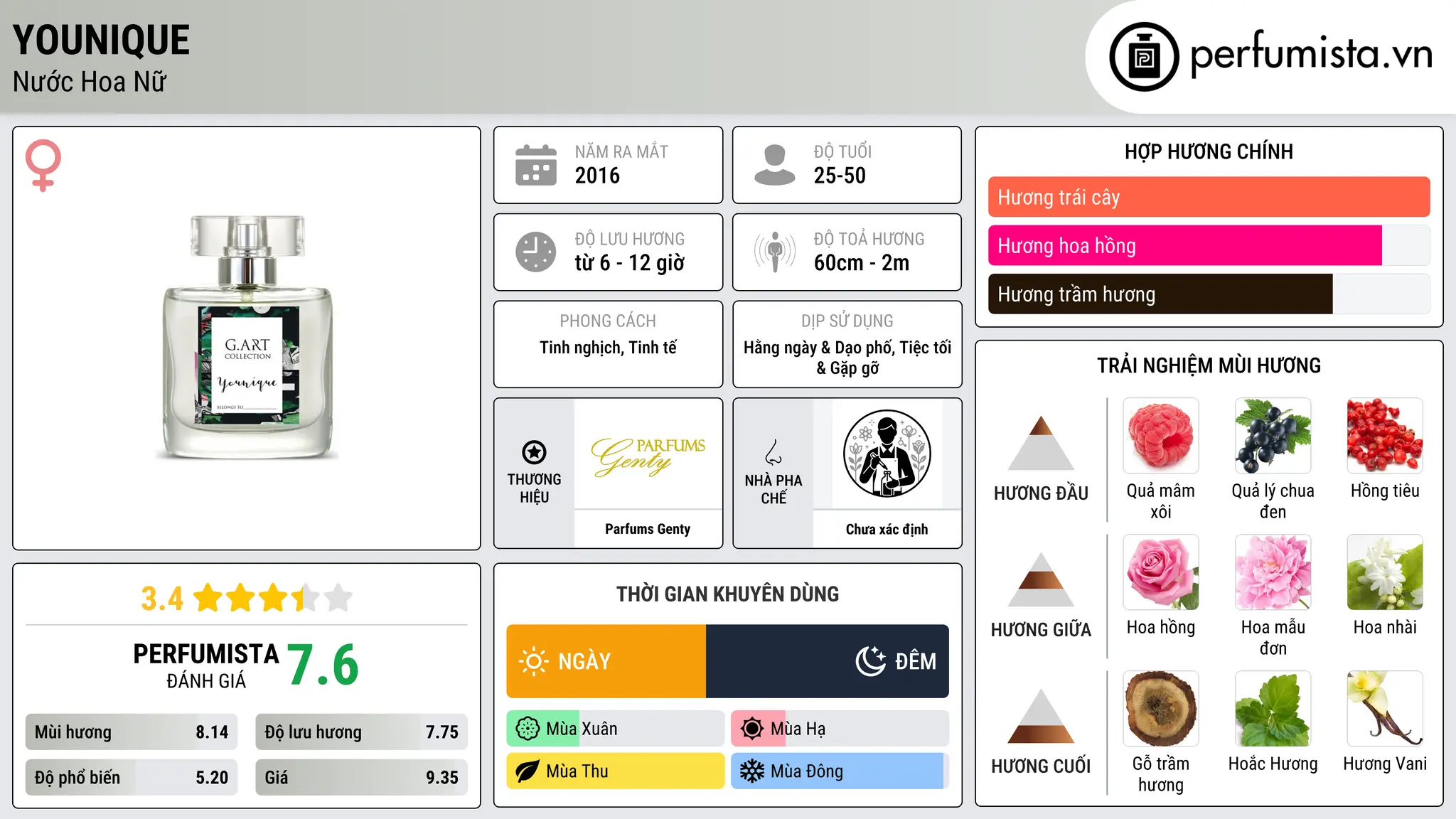Click the orange Hương trái cây accord bar
This screenshot has height=819, width=1456.
point(1209,197)
